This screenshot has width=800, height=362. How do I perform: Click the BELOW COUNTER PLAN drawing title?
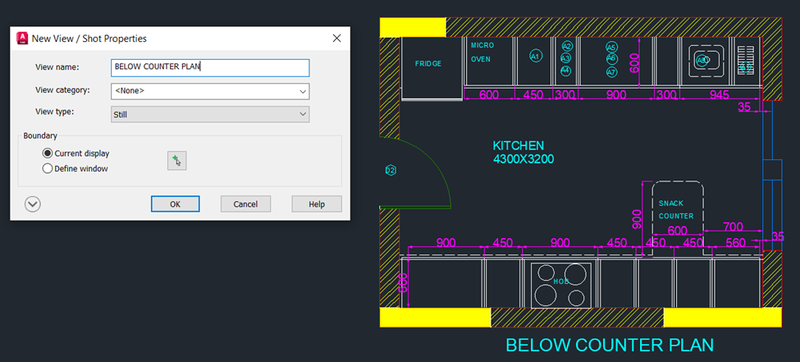click(610, 345)
